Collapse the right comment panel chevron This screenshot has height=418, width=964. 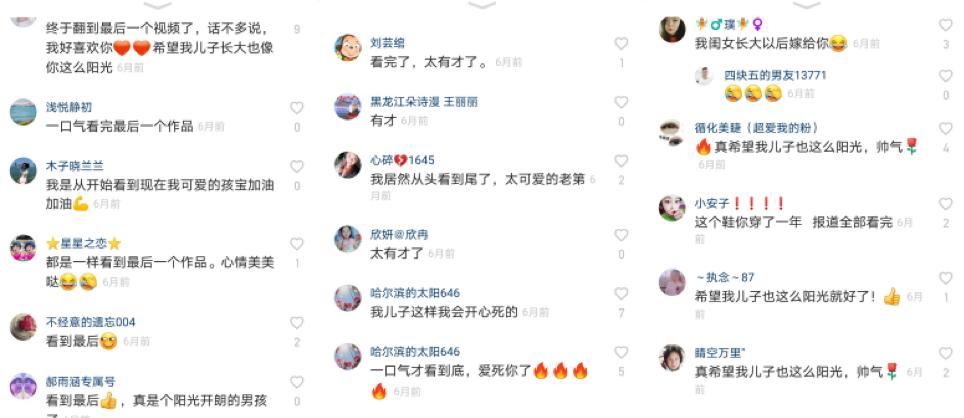[807, 5]
